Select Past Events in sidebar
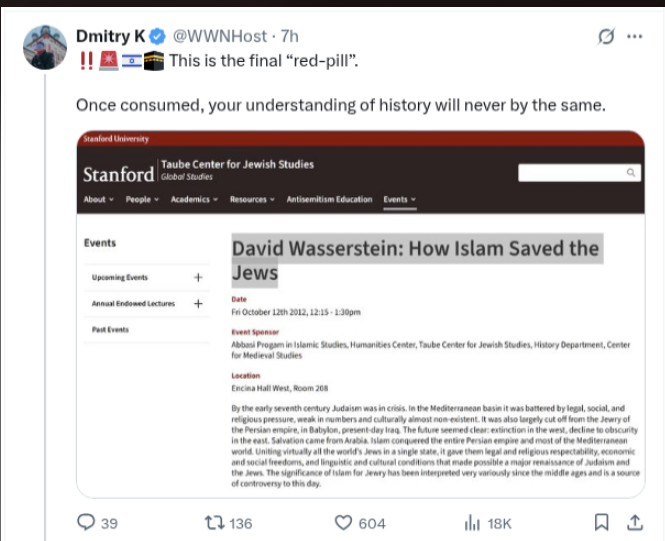 110,329
